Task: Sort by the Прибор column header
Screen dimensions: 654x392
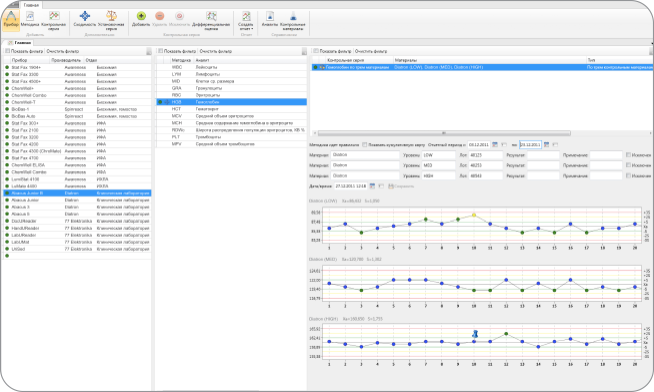Action: pos(30,60)
